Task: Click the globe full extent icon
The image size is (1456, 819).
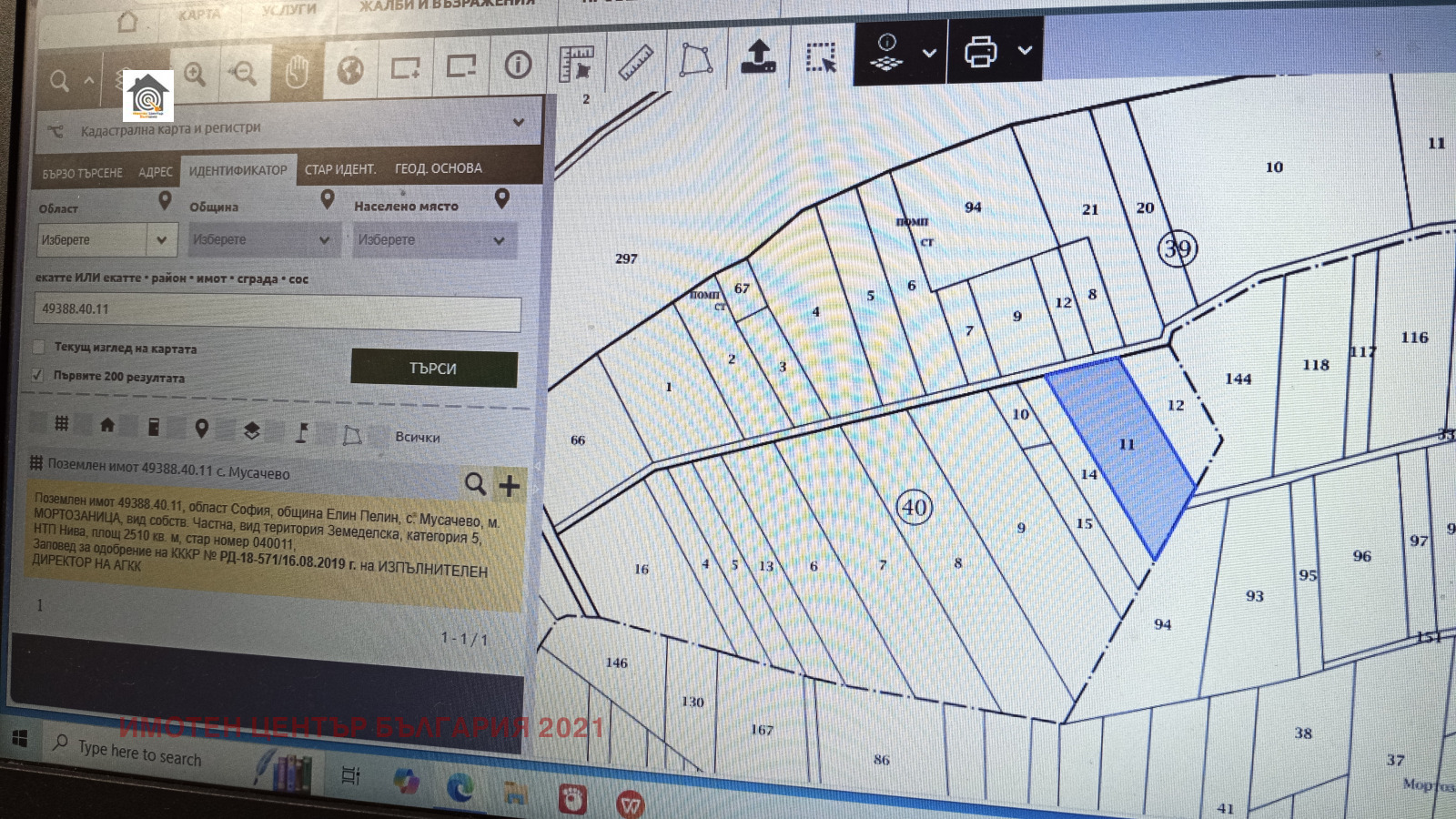Action: tap(350, 69)
